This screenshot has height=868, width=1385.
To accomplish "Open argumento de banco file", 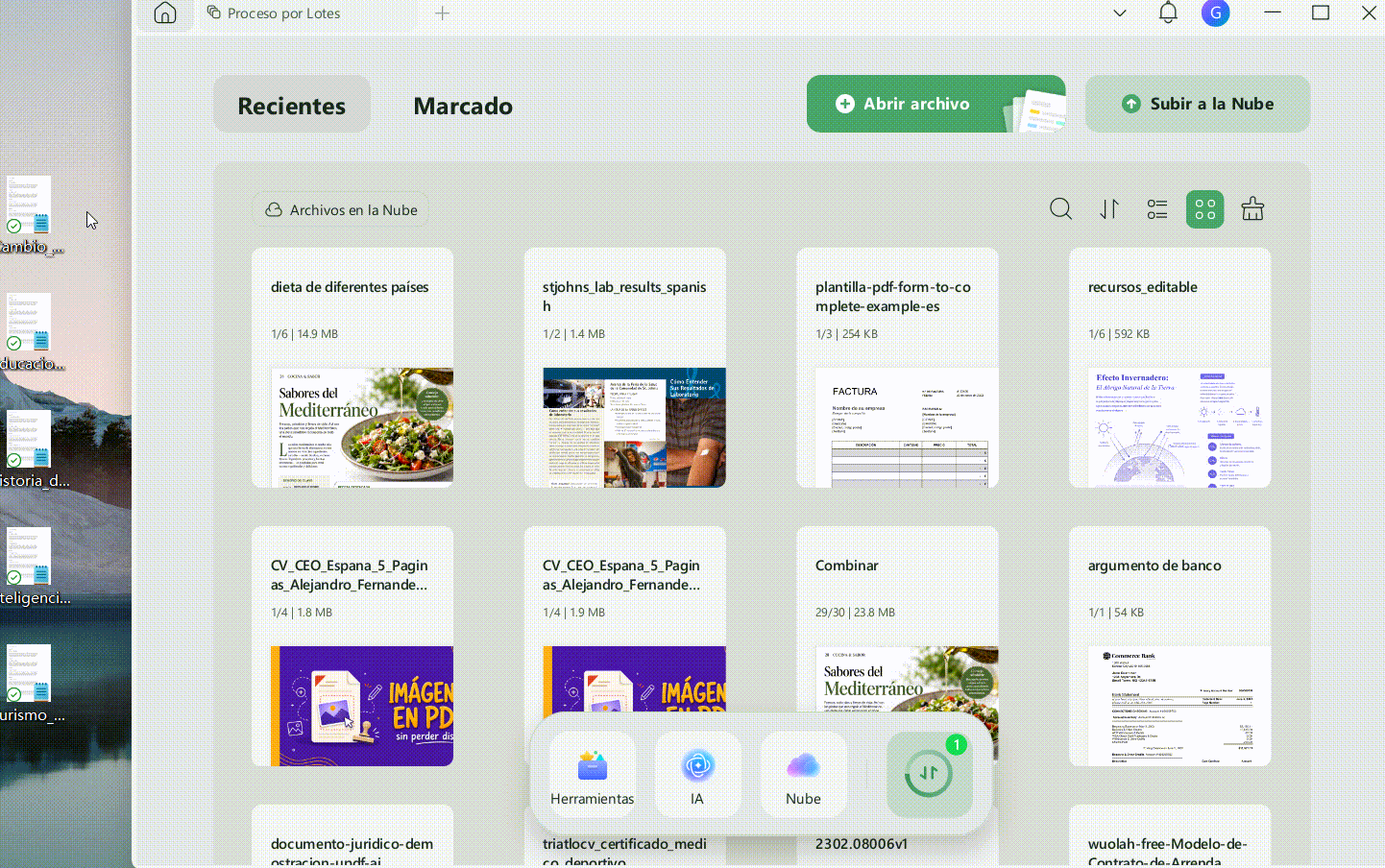I will (1170, 646).
